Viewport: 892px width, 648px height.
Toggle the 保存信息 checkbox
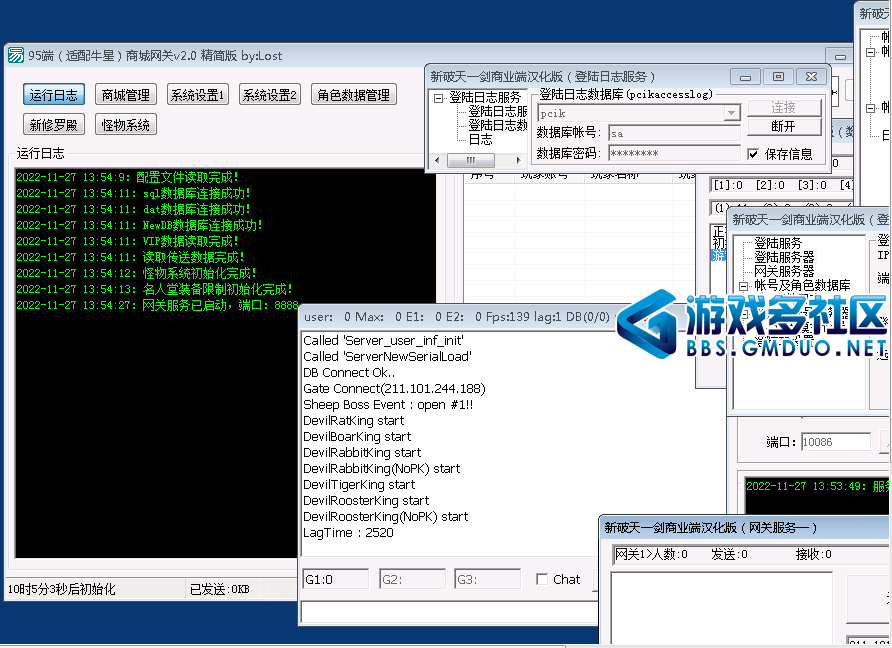[753, 154]
